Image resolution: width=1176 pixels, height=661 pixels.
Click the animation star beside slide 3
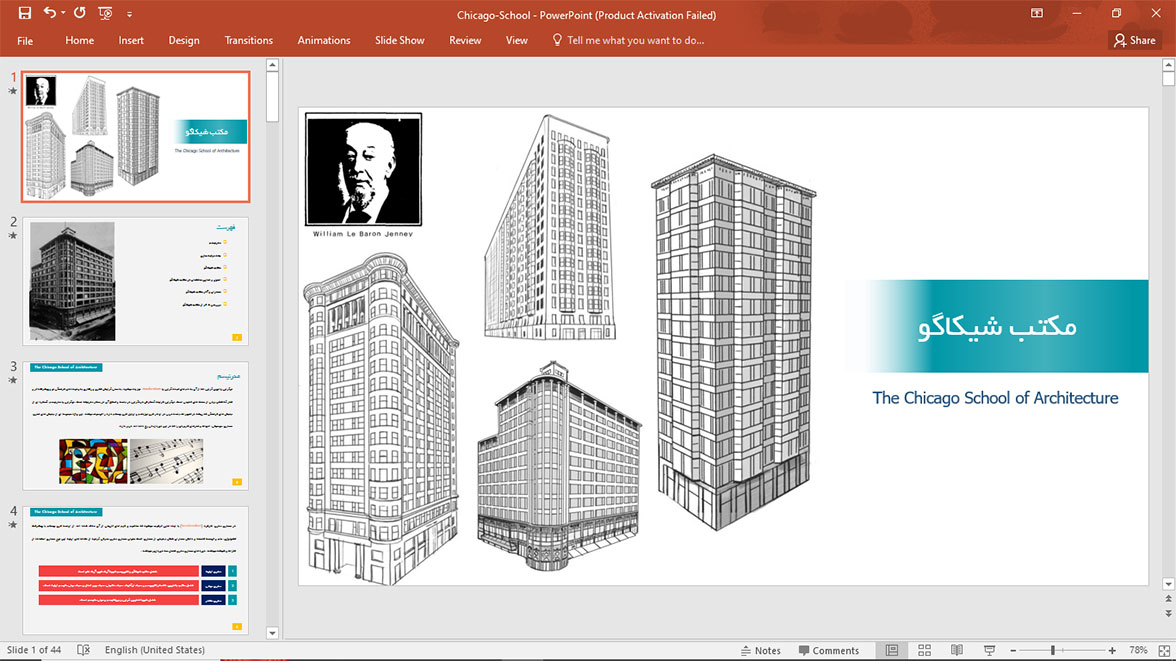[x=13, y=380]
